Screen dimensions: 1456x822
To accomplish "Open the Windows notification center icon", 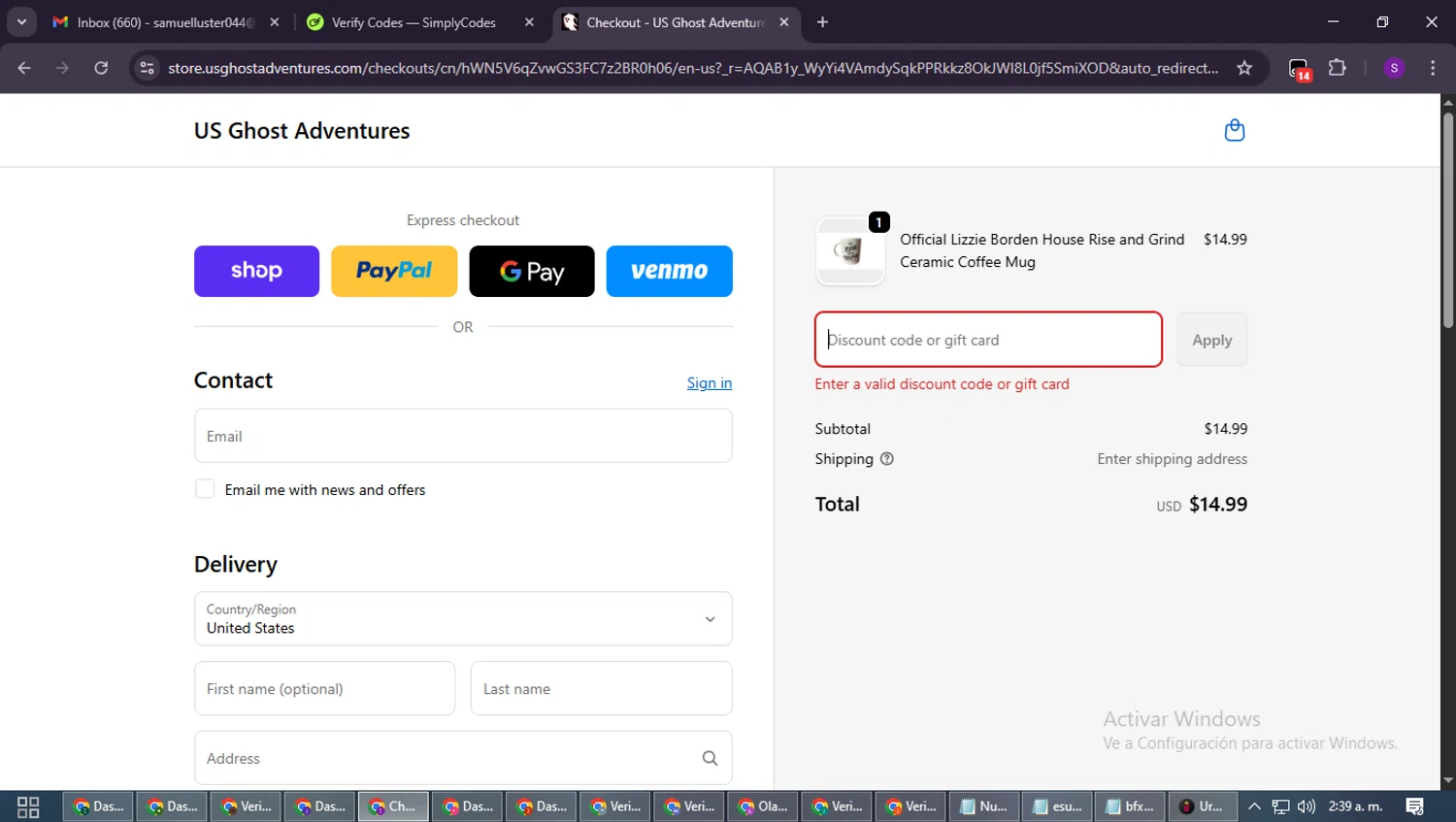I will pyautogui.click(x=1414, y=806).
